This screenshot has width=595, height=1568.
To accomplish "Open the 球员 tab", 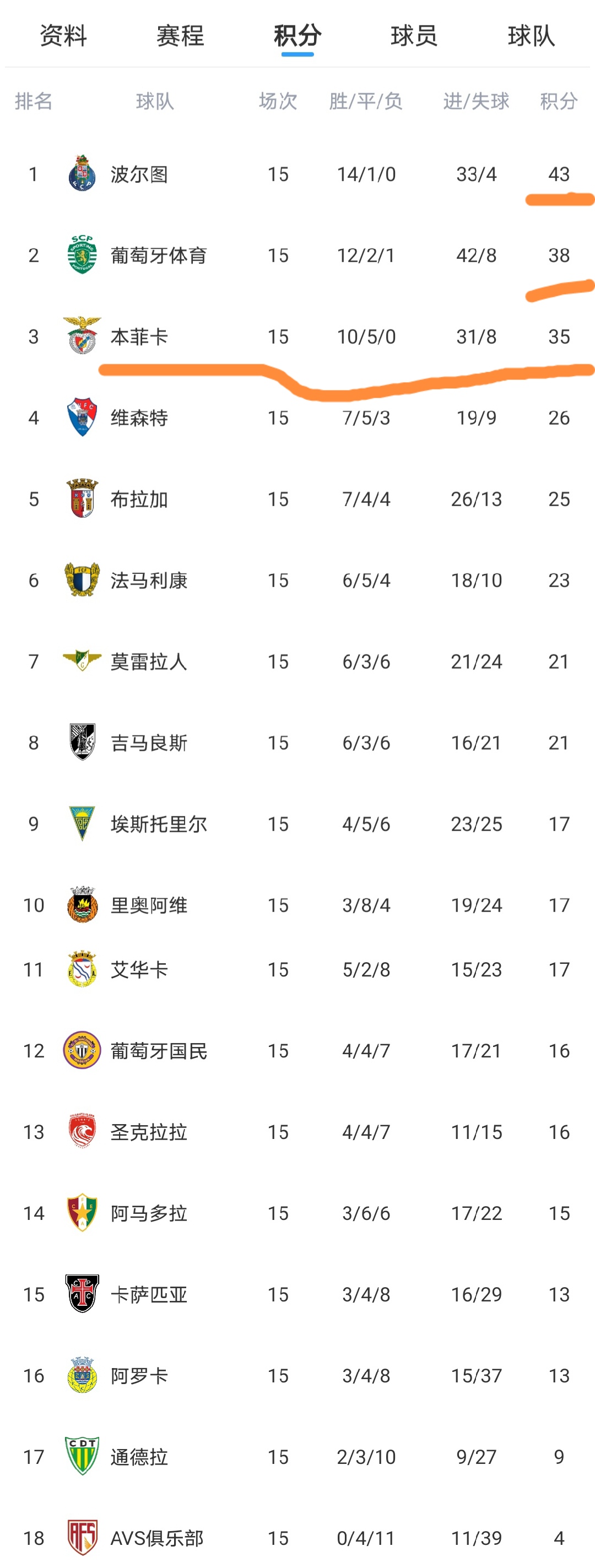I will [414, 35].
